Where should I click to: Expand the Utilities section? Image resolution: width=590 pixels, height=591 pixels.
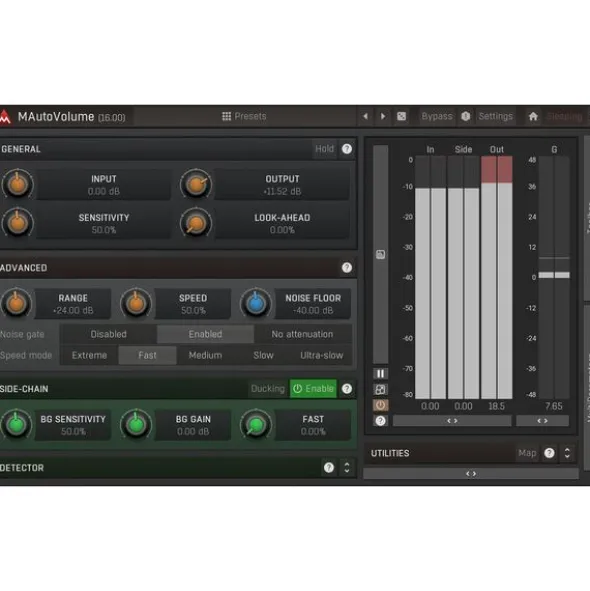(567, 453)
